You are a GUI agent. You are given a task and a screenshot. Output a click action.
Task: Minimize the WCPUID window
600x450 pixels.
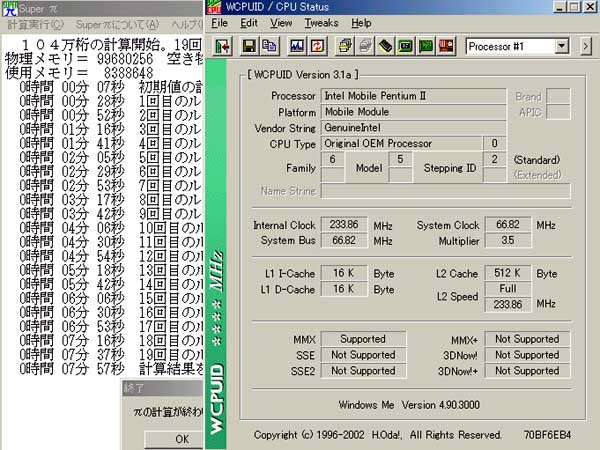point(561,7)
